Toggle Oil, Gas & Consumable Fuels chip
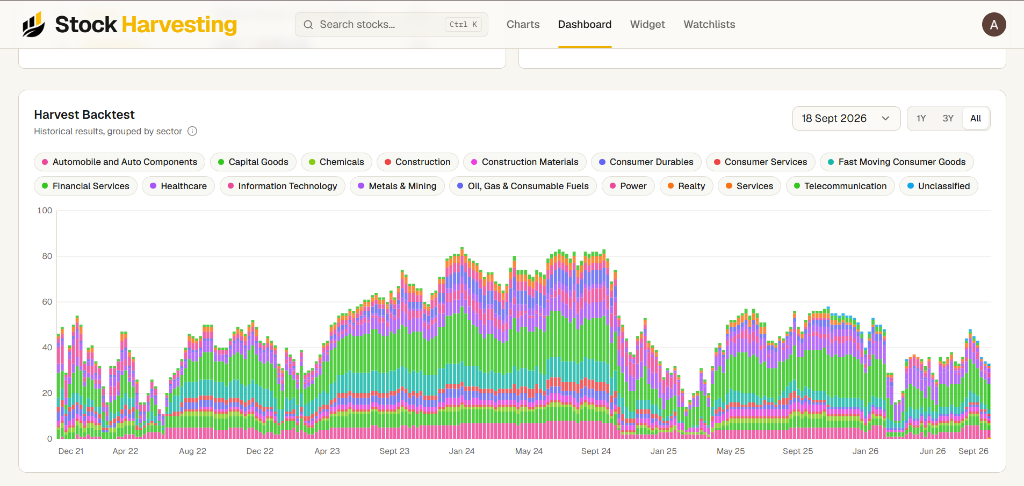This screenshot has height=486, width=1024. [523, 186]
